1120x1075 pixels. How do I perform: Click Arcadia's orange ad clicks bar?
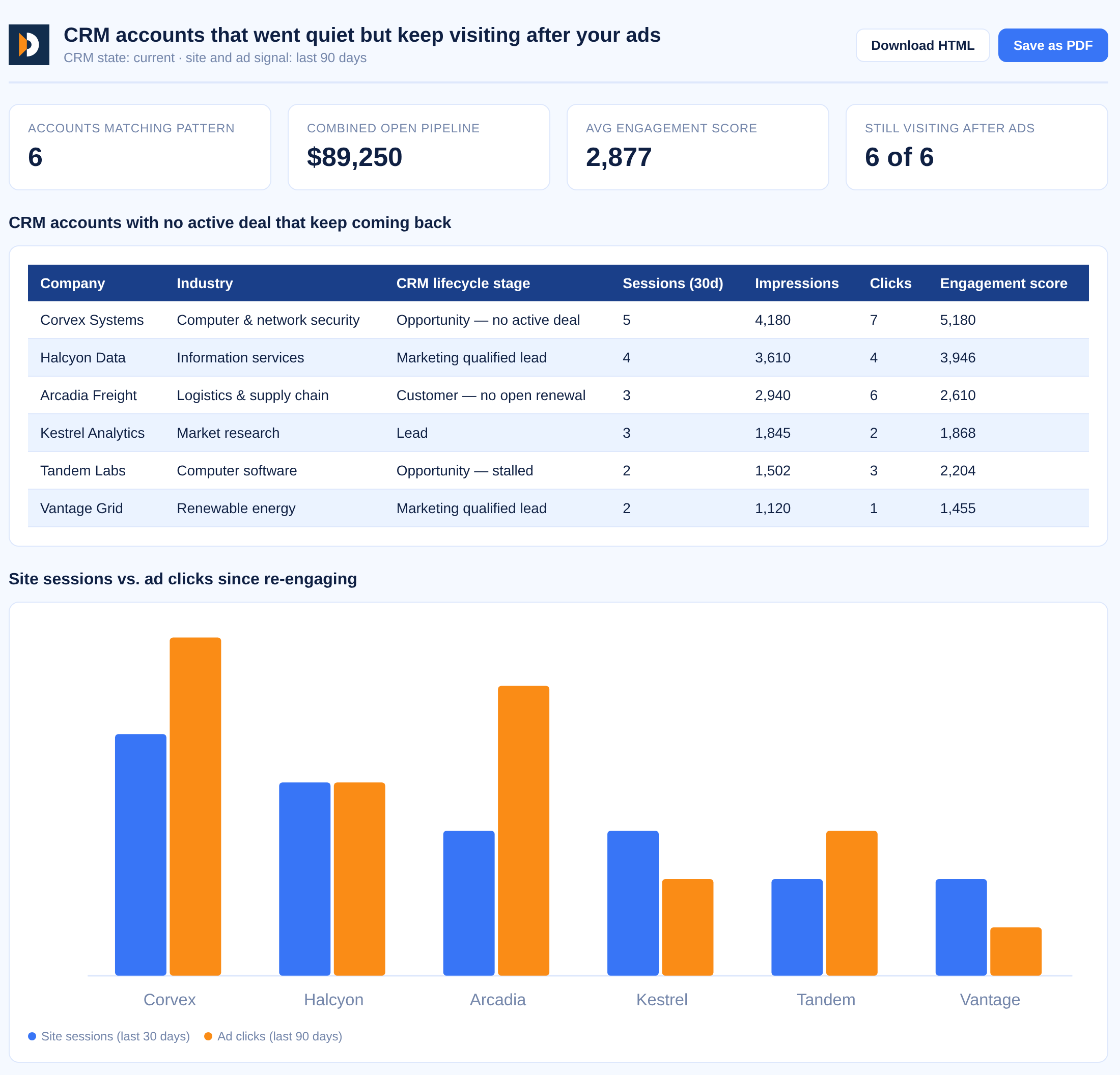pyautogui.click(x=523, y=831)
